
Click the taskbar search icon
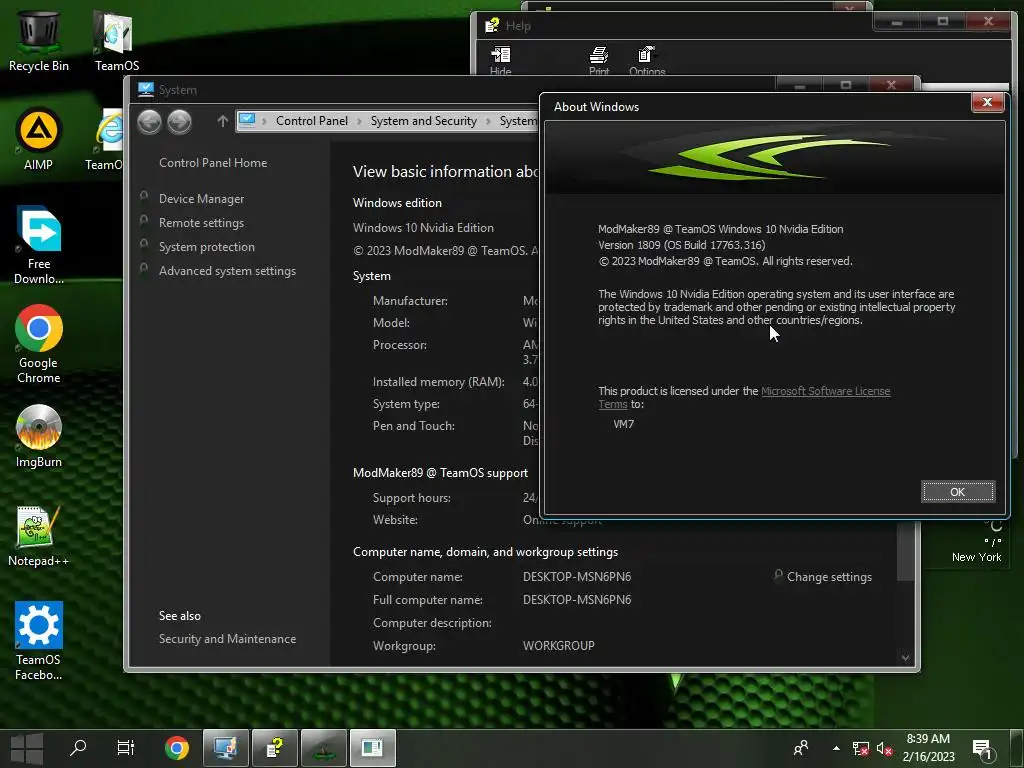coord(78,748)
